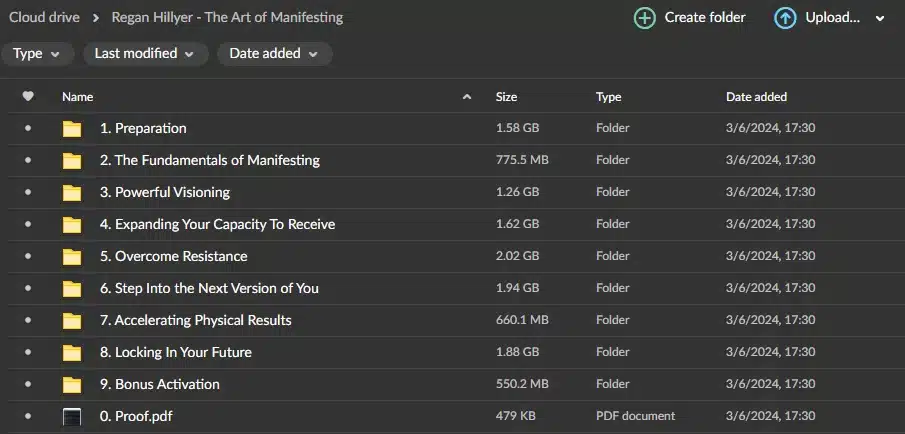Select the 0. Proof.pdf file name
Viewport: 905px width, 434px height.
pyautogui.click(x=136, y=416)
